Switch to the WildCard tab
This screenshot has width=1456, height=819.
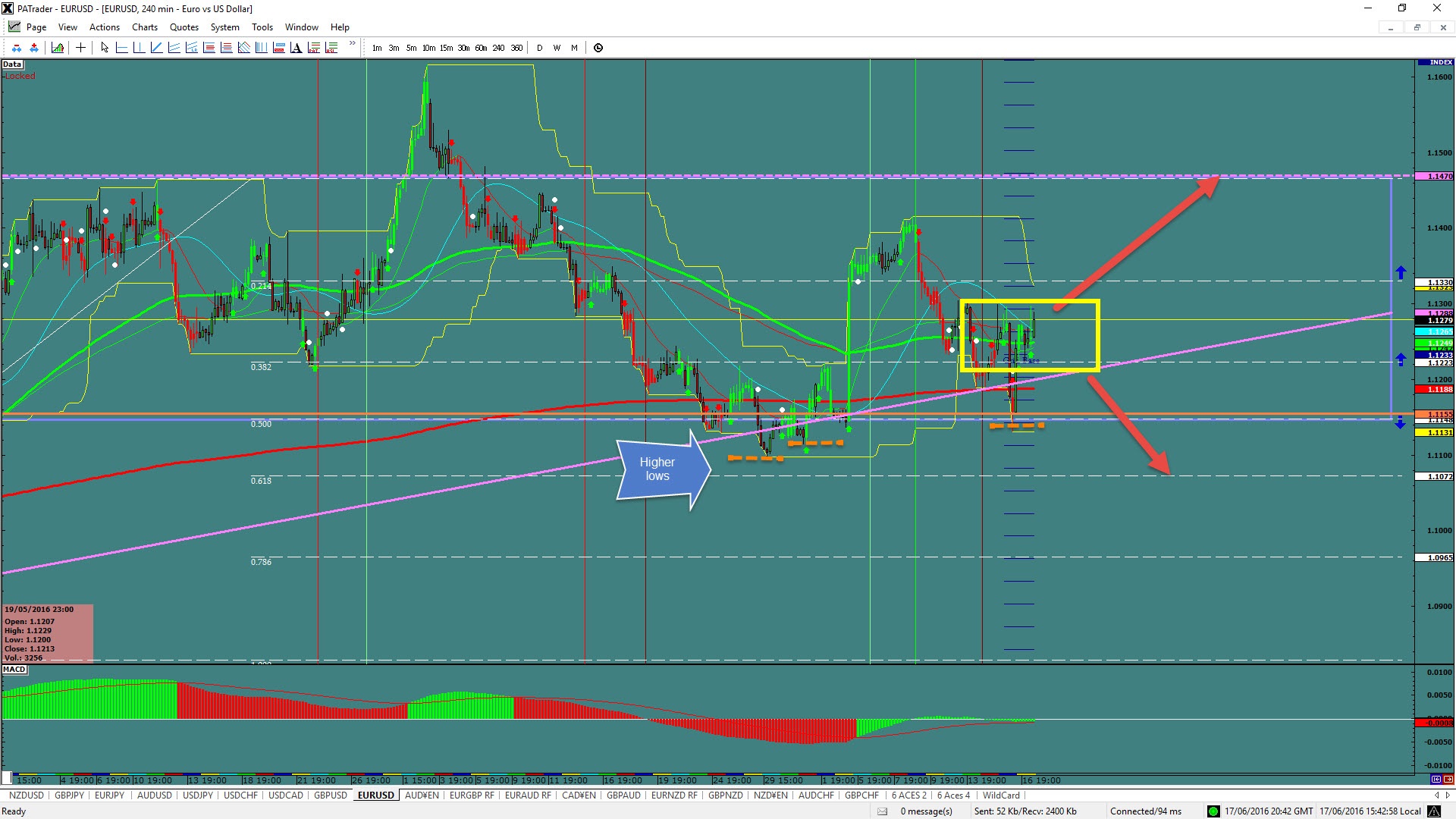(x=1001, y=795)
